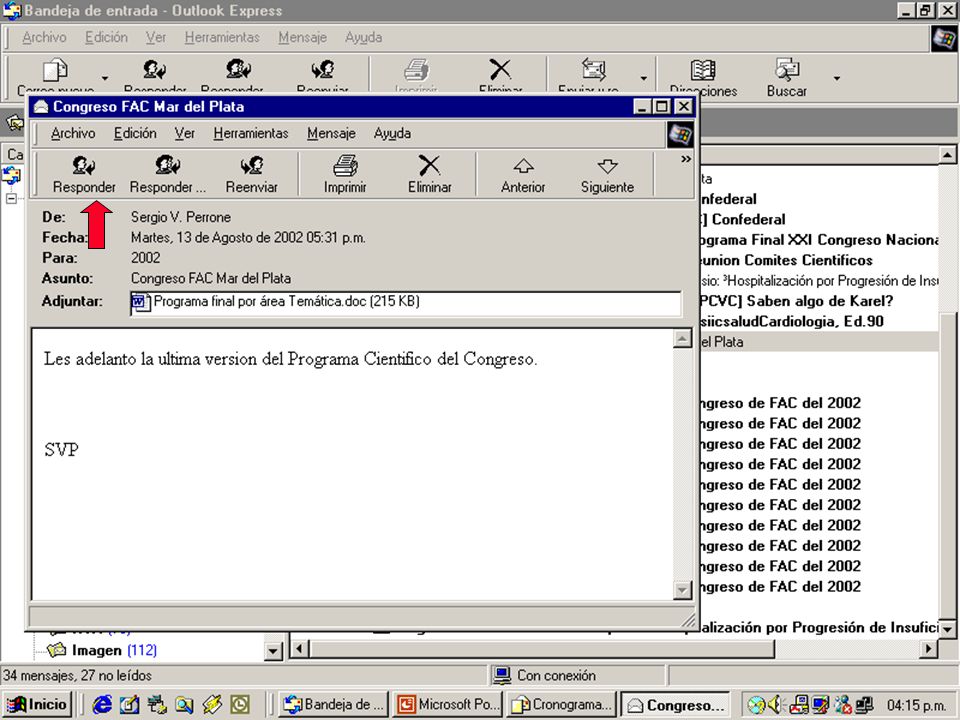Click right arrow of message list horizontal scrollbar
This screenshot has height=720, width=960.
click(x=929, y=648)
